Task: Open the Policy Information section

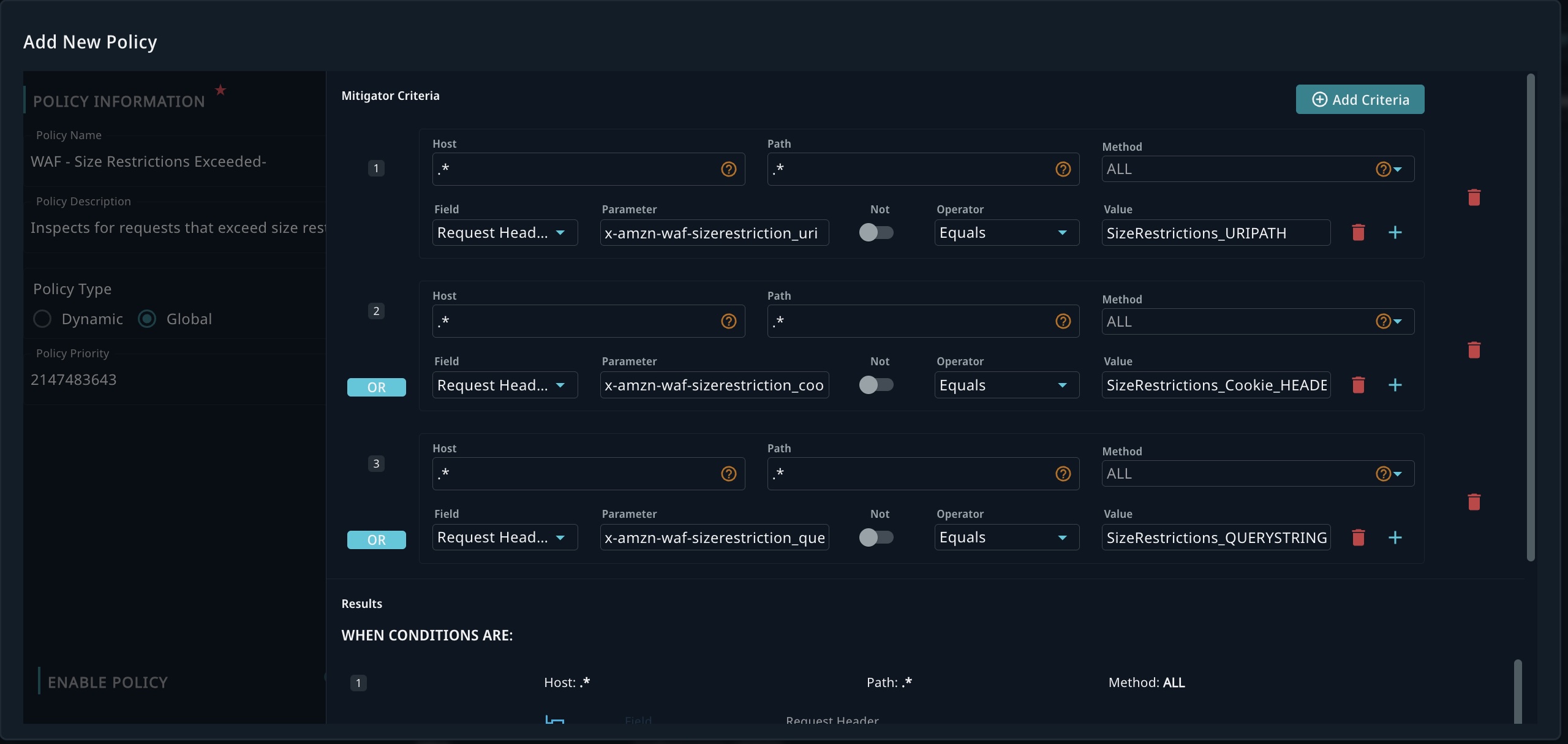Action: tap(119, 101)
